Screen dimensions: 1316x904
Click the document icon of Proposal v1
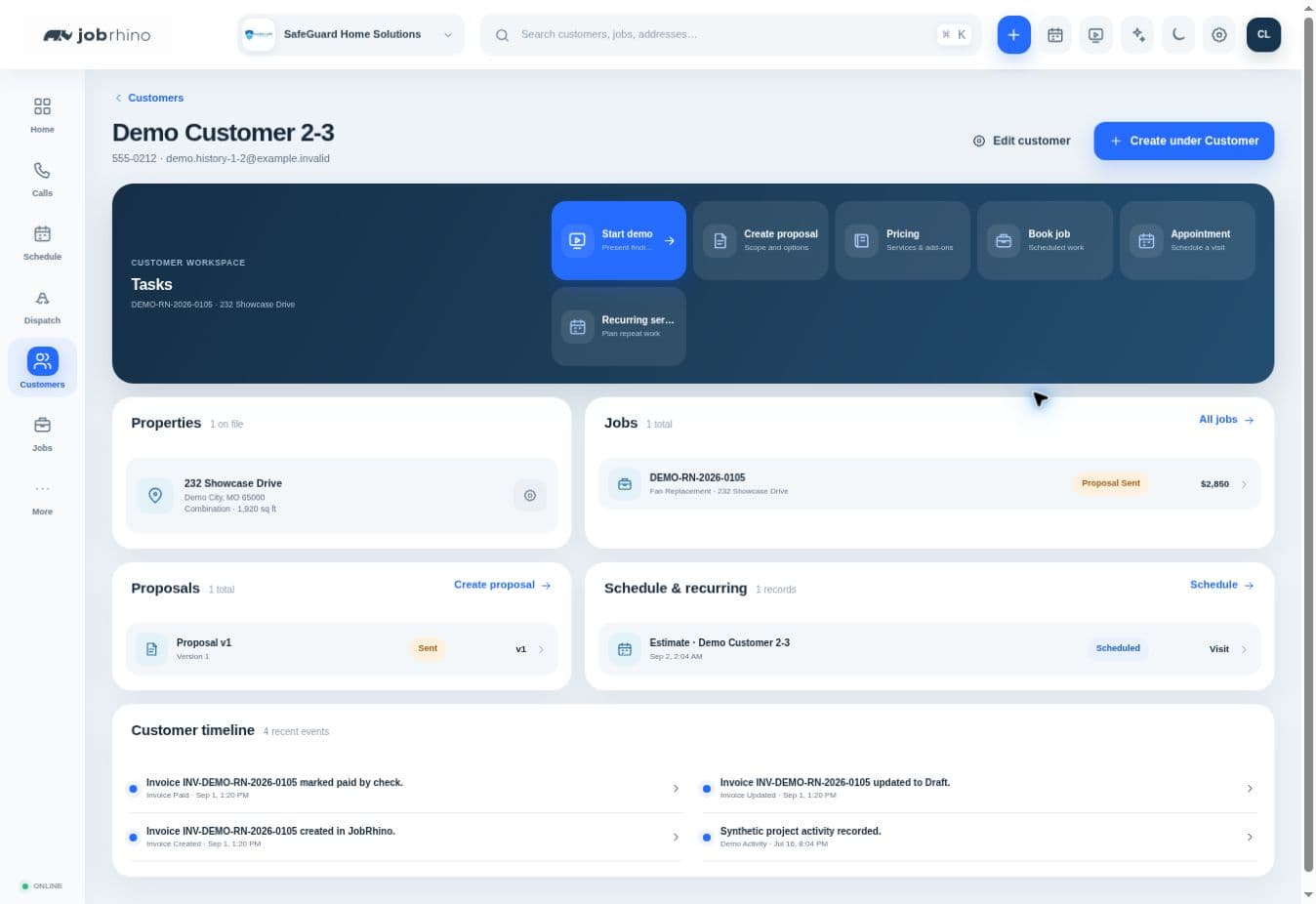tap(151, 649)
